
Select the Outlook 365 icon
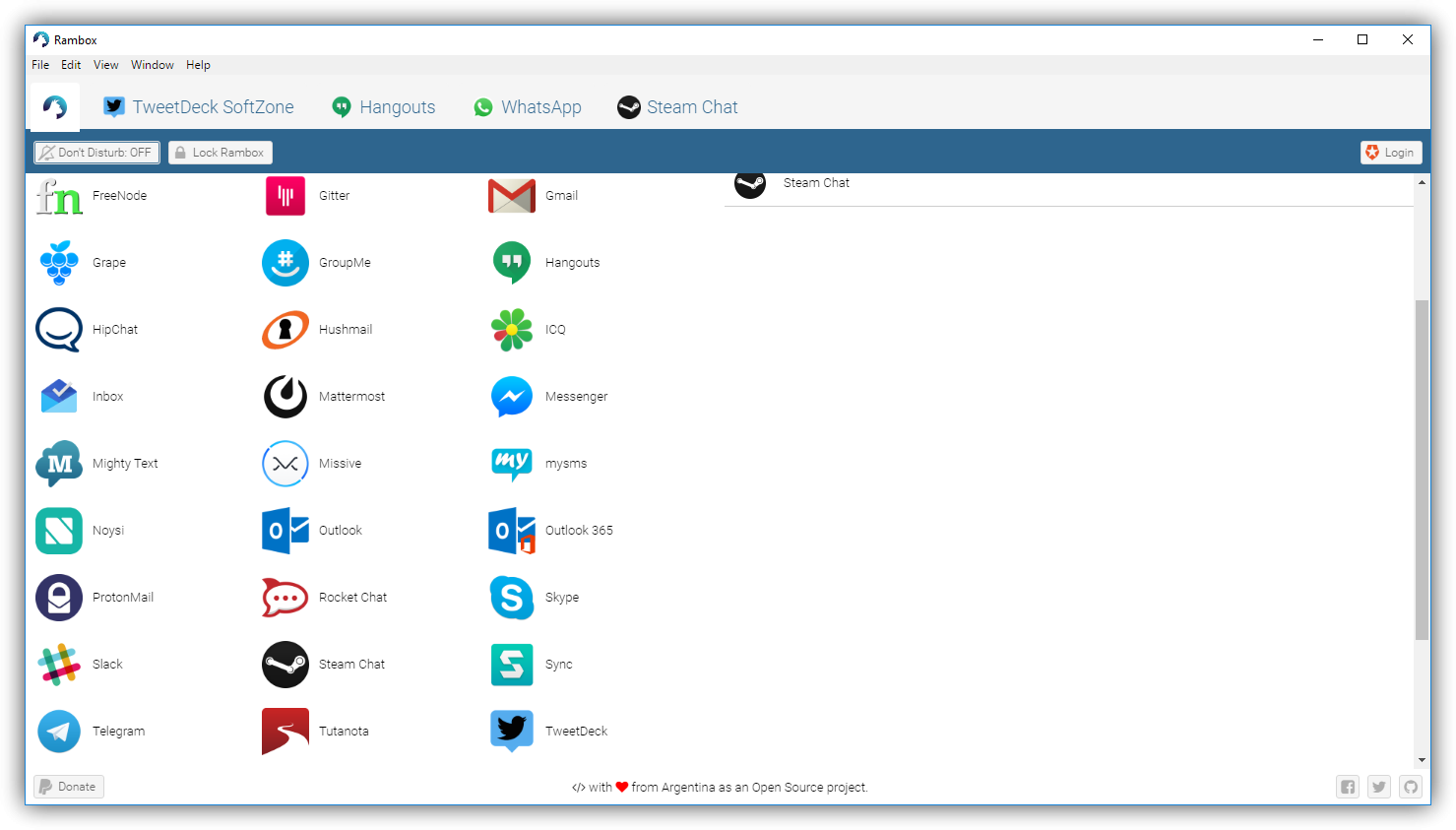pyautogui.click(x=512, y=531)
